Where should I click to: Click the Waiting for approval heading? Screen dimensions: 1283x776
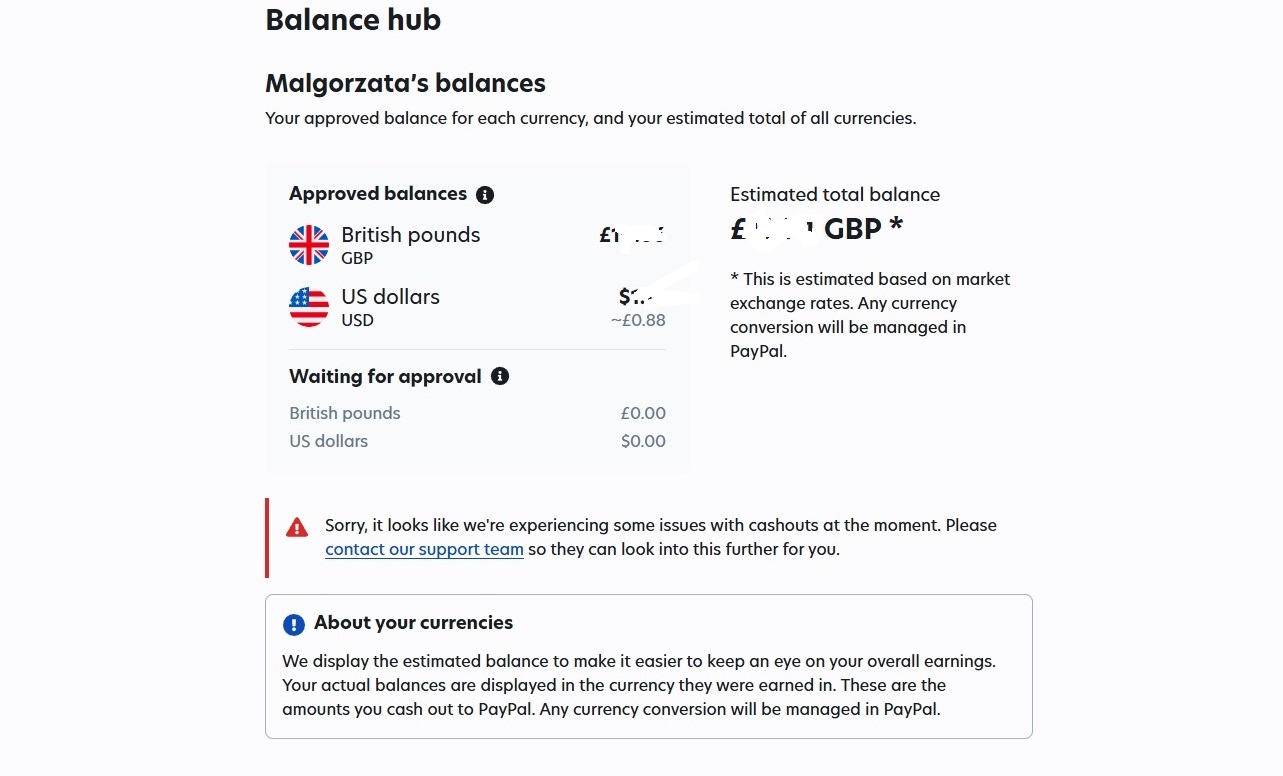pos(385,377)
